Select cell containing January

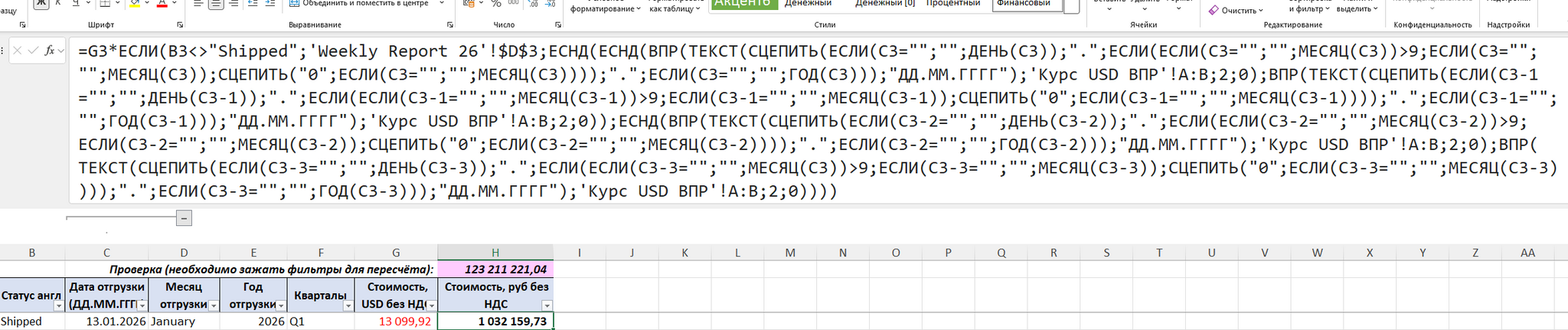click(184, 322)
